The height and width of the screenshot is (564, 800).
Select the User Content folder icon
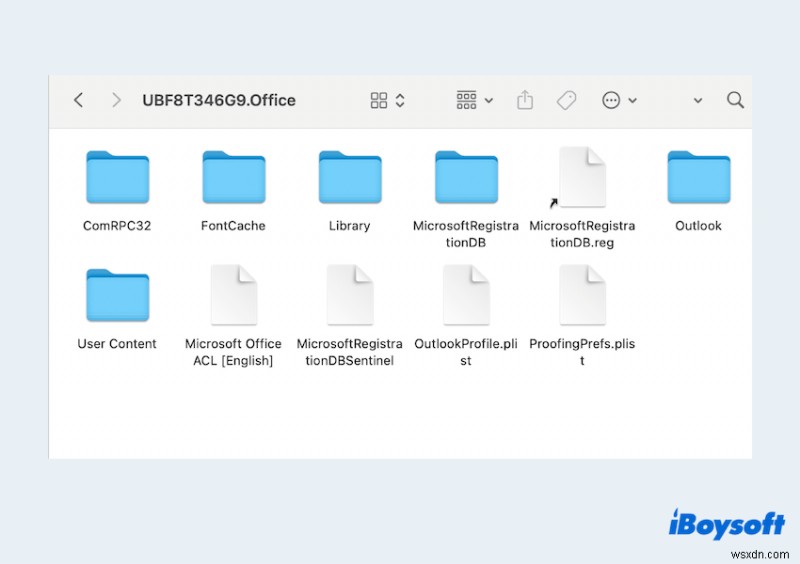117,295
